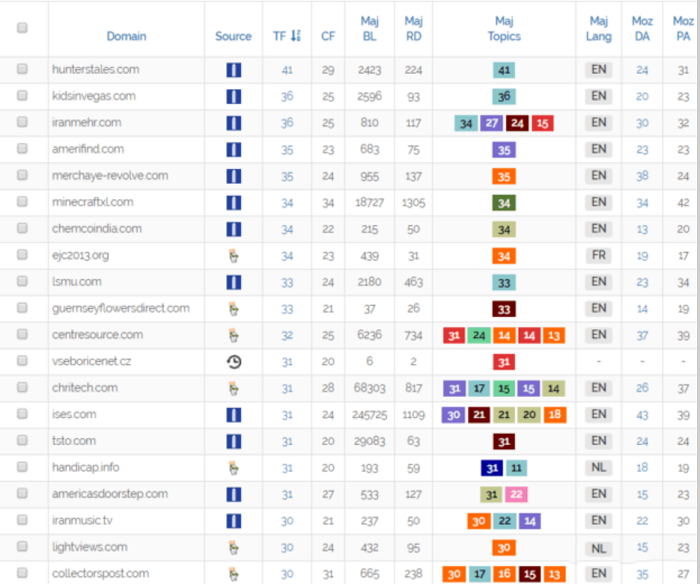Click source icon for iranmehr.com row
700x584 pixels.
233,123
